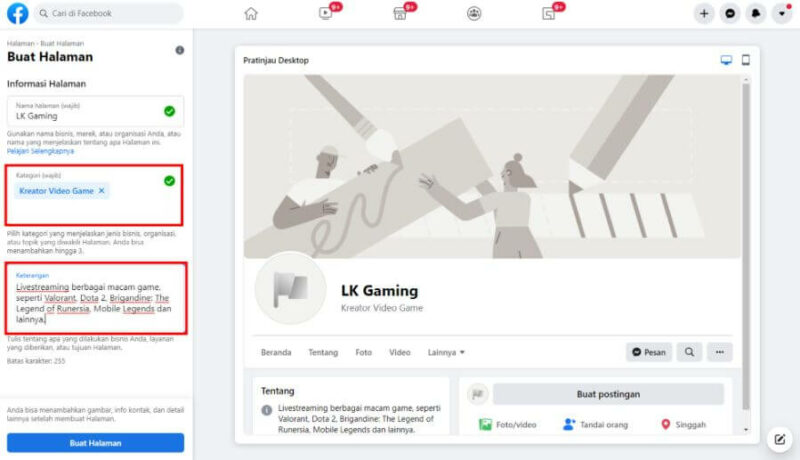Click the search icon on page preview
Screen dimensions: 800x460
click(689, 352)
